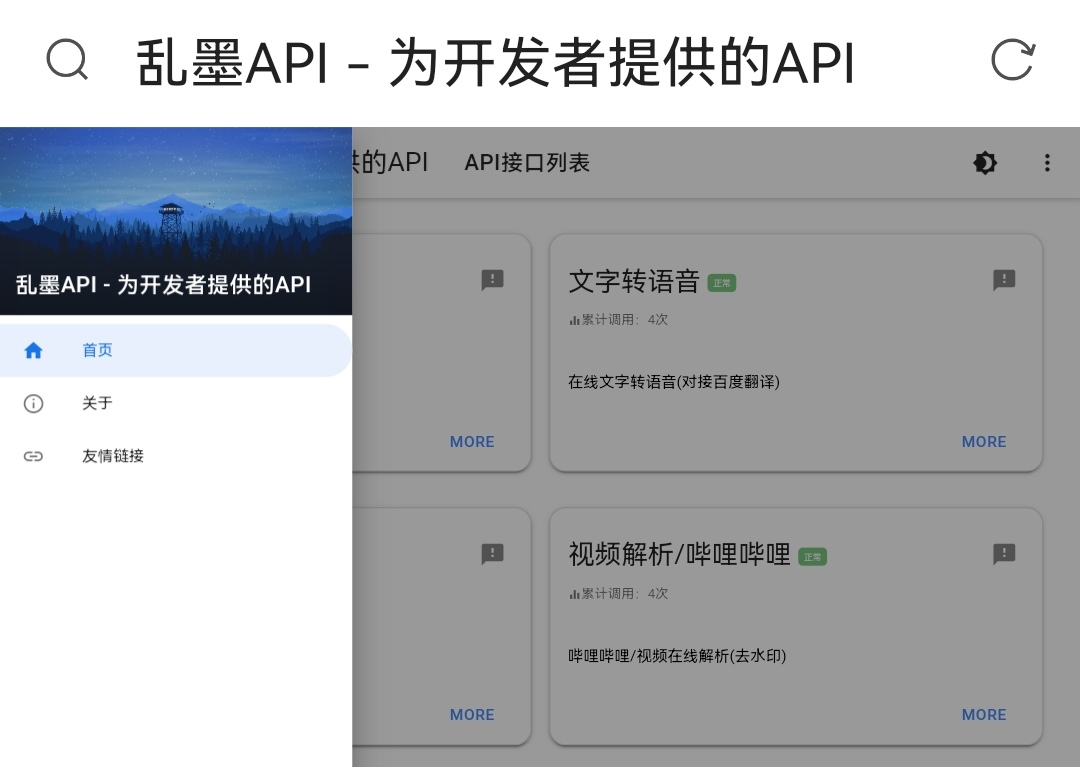Click the usage stats icon under 视频解析/哔哩哔哩

tap(572, 594)
